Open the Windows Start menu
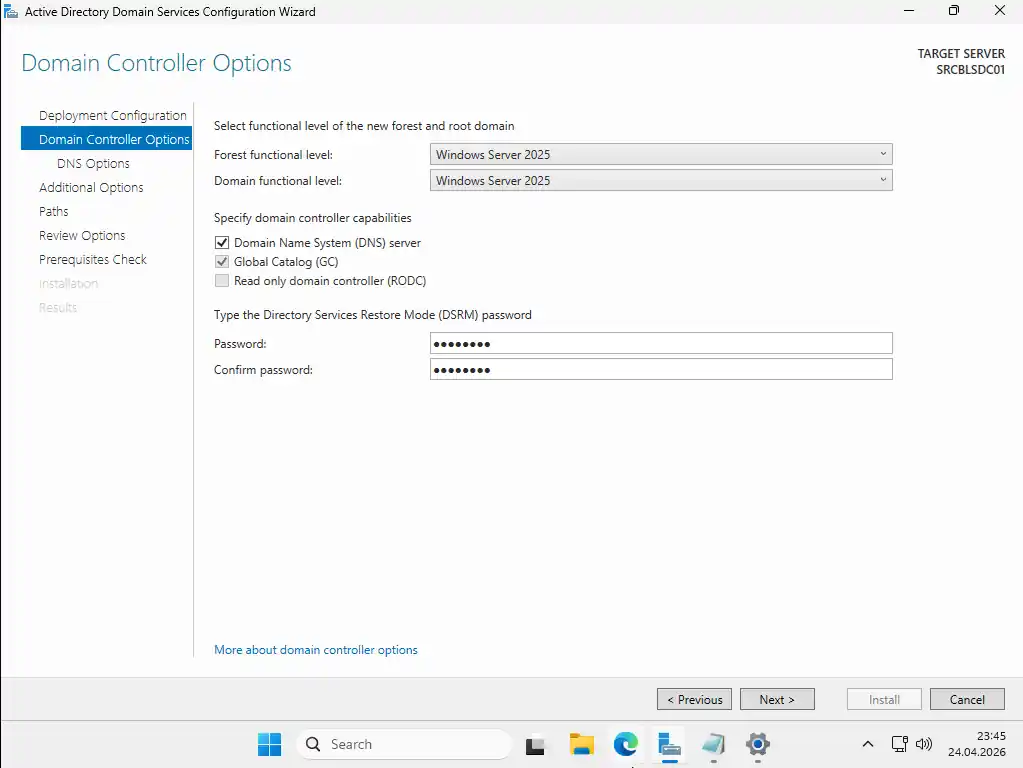The height and width of the screenshot is (768, 1023). pyautogui.click(x=269, y=744)
